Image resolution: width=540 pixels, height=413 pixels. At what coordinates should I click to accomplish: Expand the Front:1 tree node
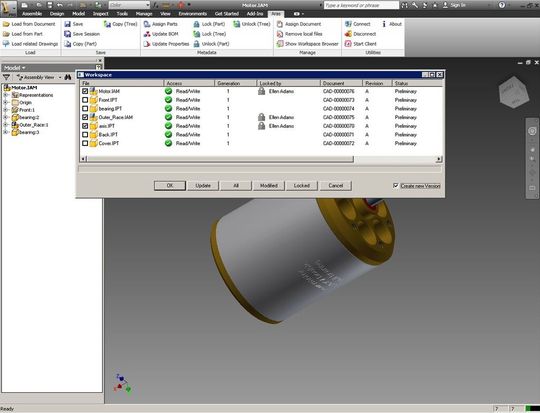click(x=6, y=110)
